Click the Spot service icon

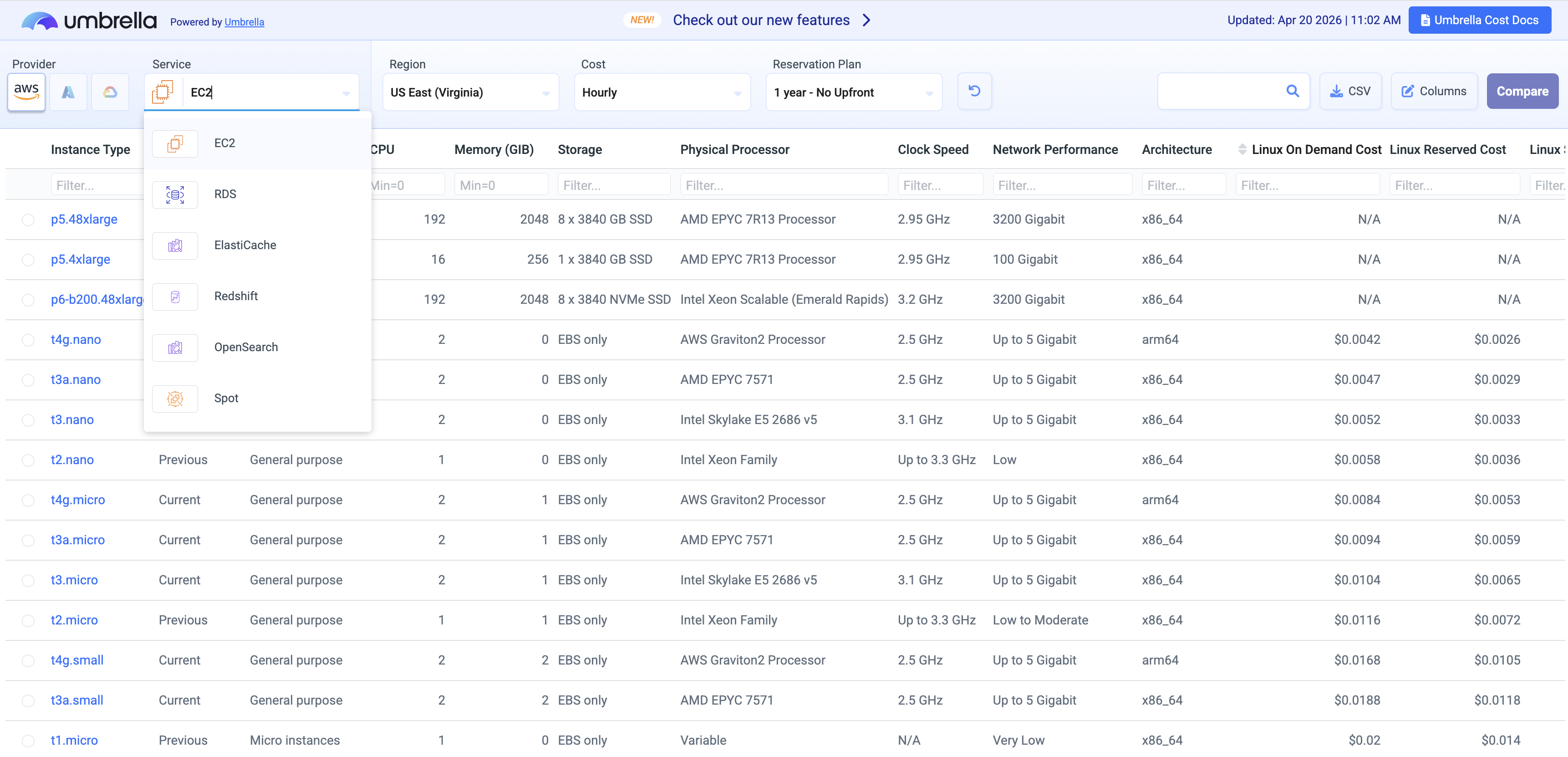[175, 398]
